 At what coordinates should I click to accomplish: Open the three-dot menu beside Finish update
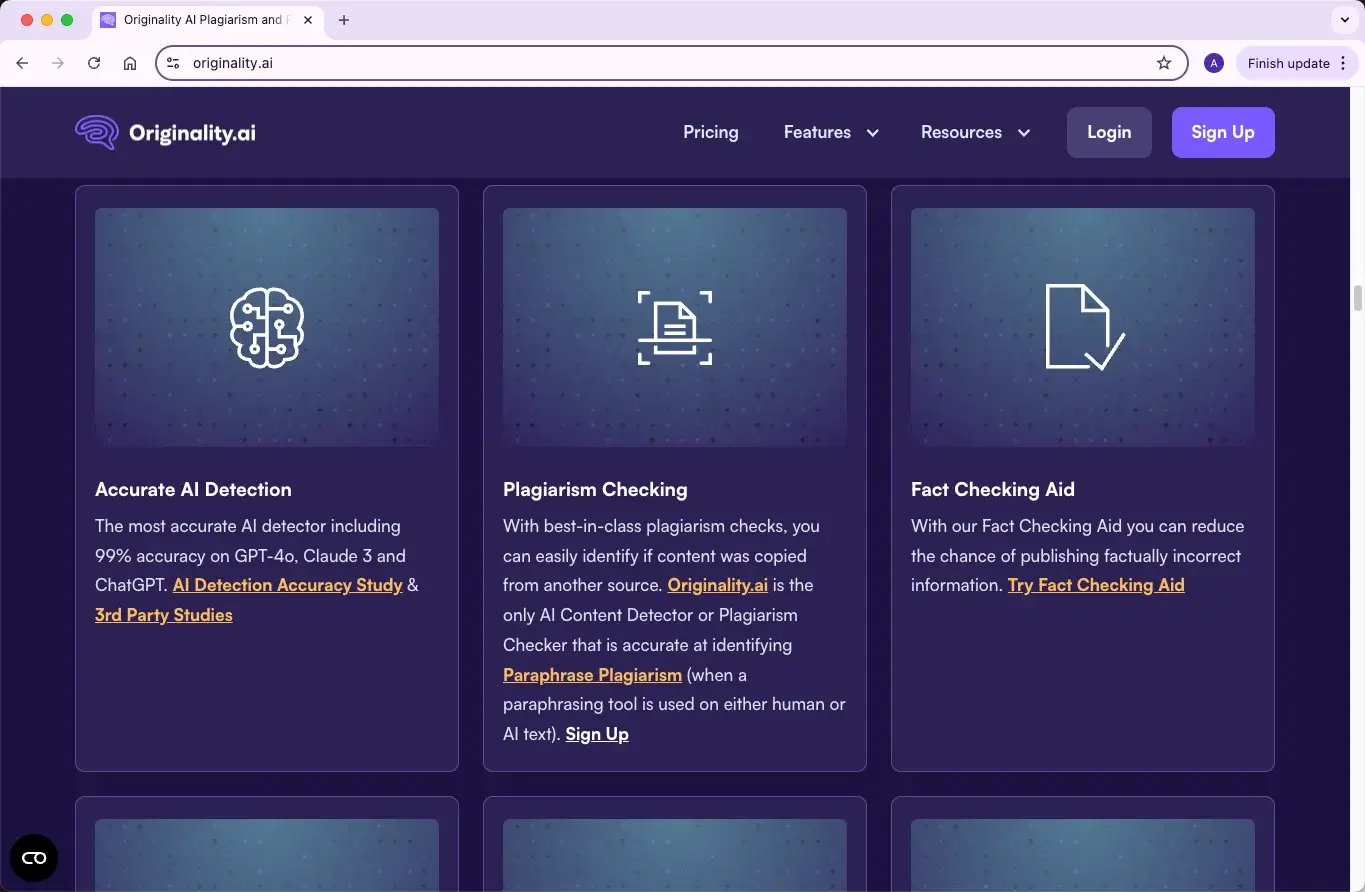pos(1343,63)
